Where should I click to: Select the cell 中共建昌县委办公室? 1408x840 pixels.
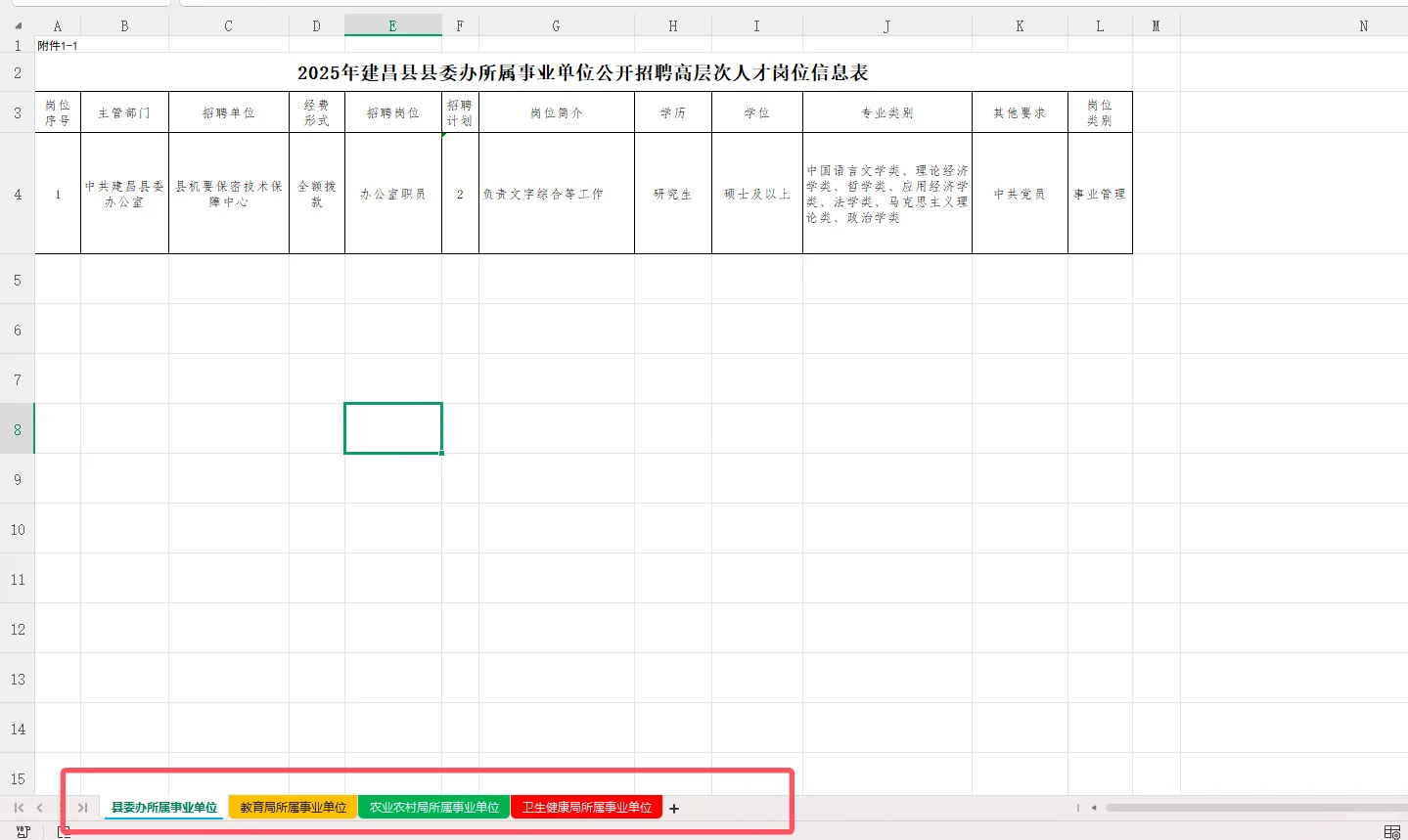tap(124, 194)
